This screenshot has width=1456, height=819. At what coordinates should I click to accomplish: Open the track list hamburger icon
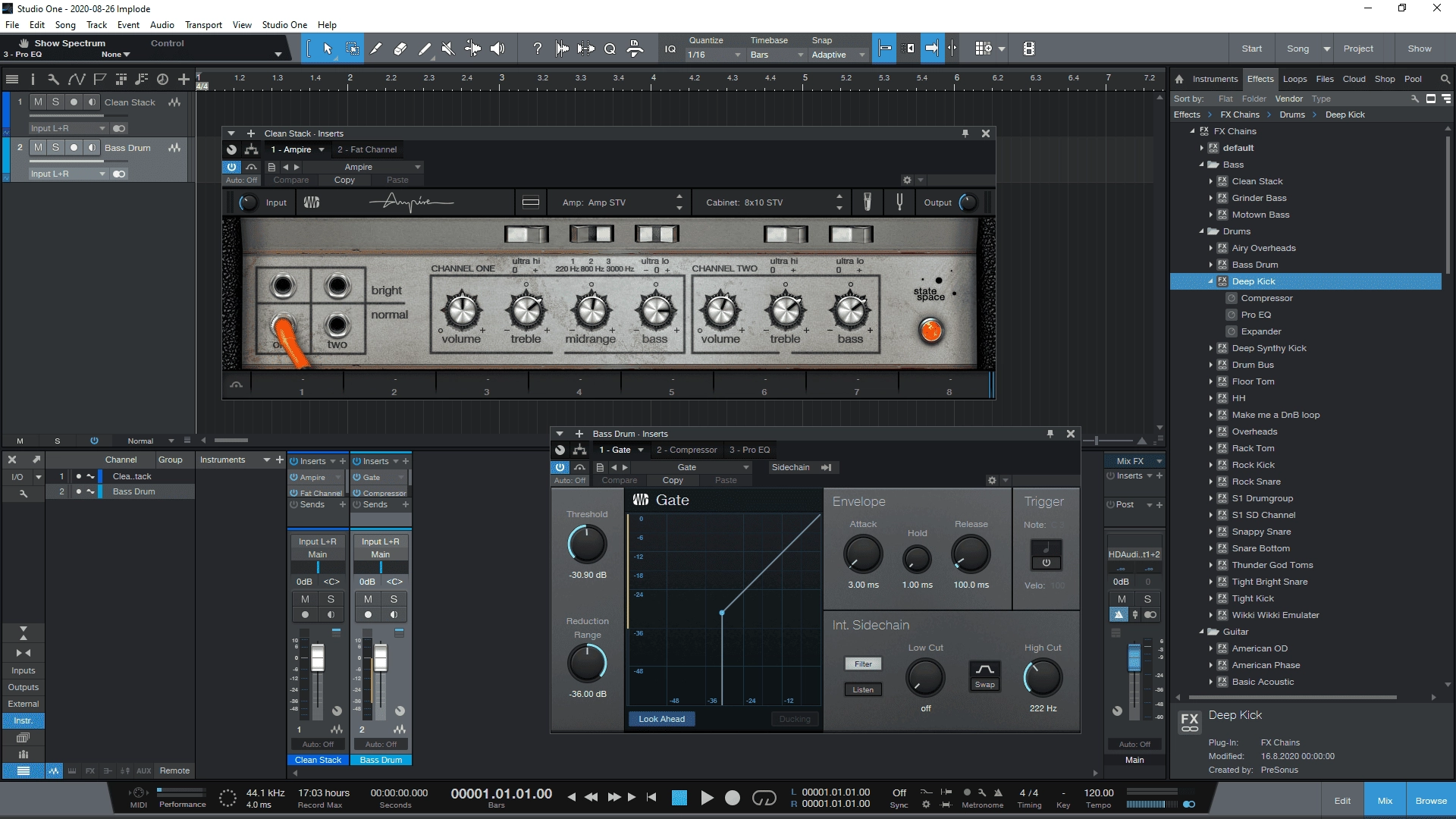tap(12, 79)
